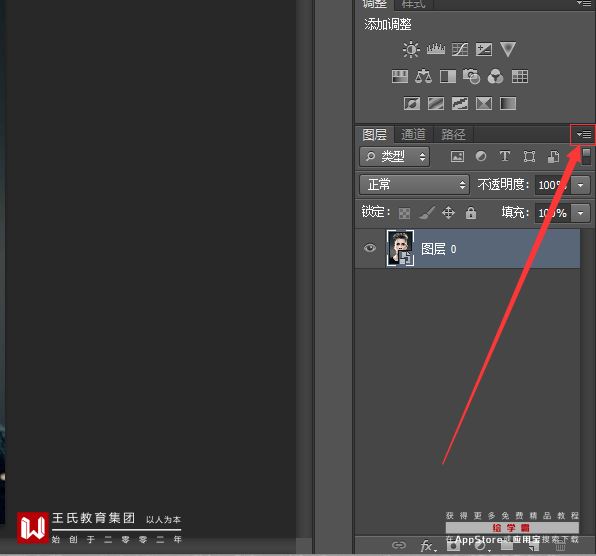Add a Brightness/Contrast adjustment

(x=411, y=49)
